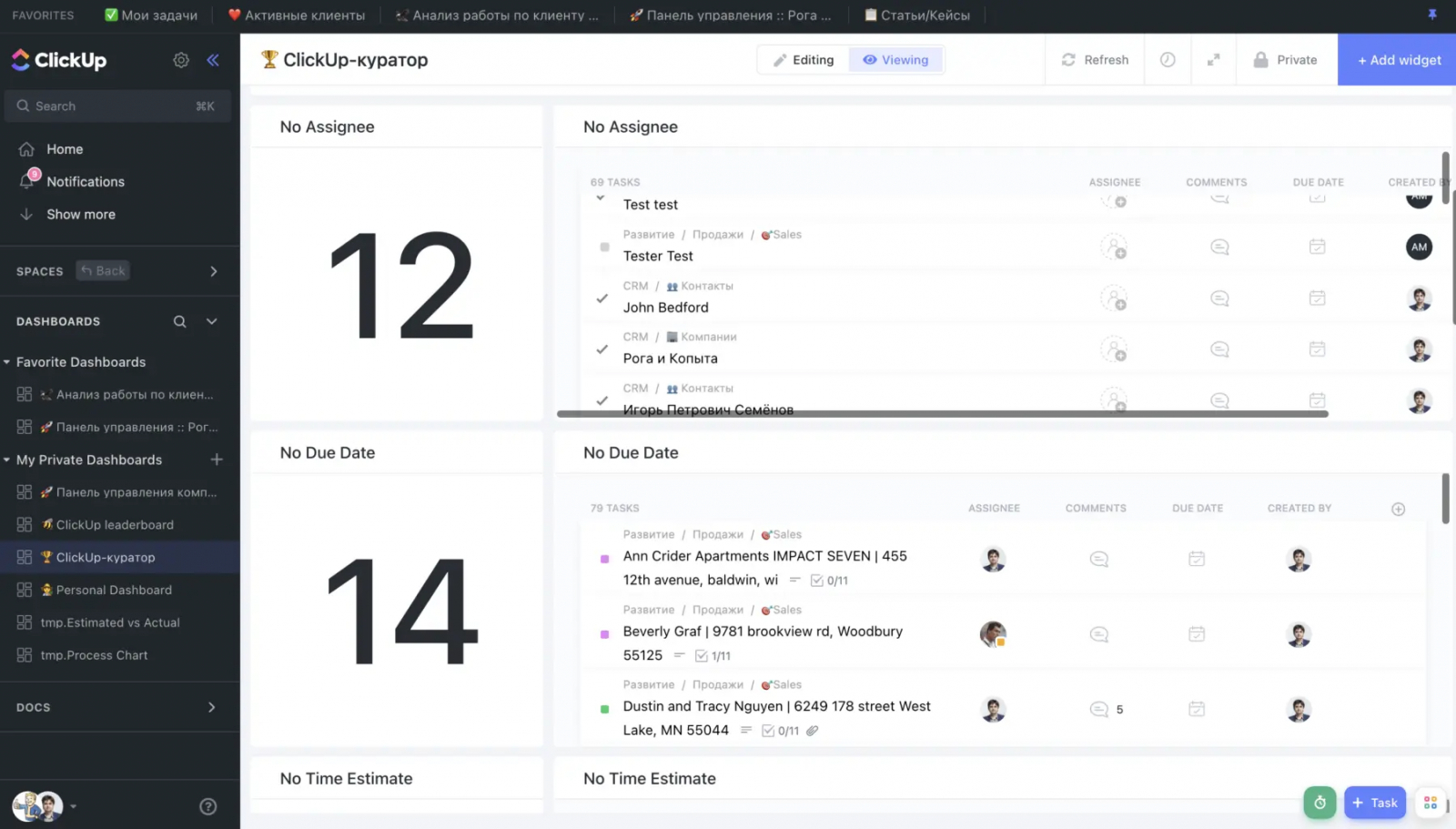Switch dashboard to Editing mode
Viewport: 1456px width, 829px height.
point(804,60)
